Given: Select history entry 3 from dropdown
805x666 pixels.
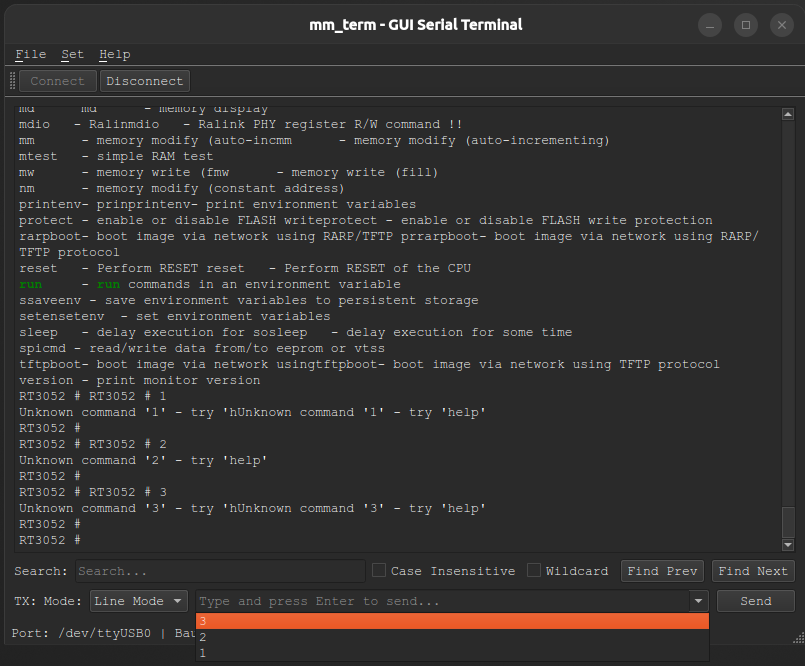Looking at the screenshot, I should tap(452, 621).
